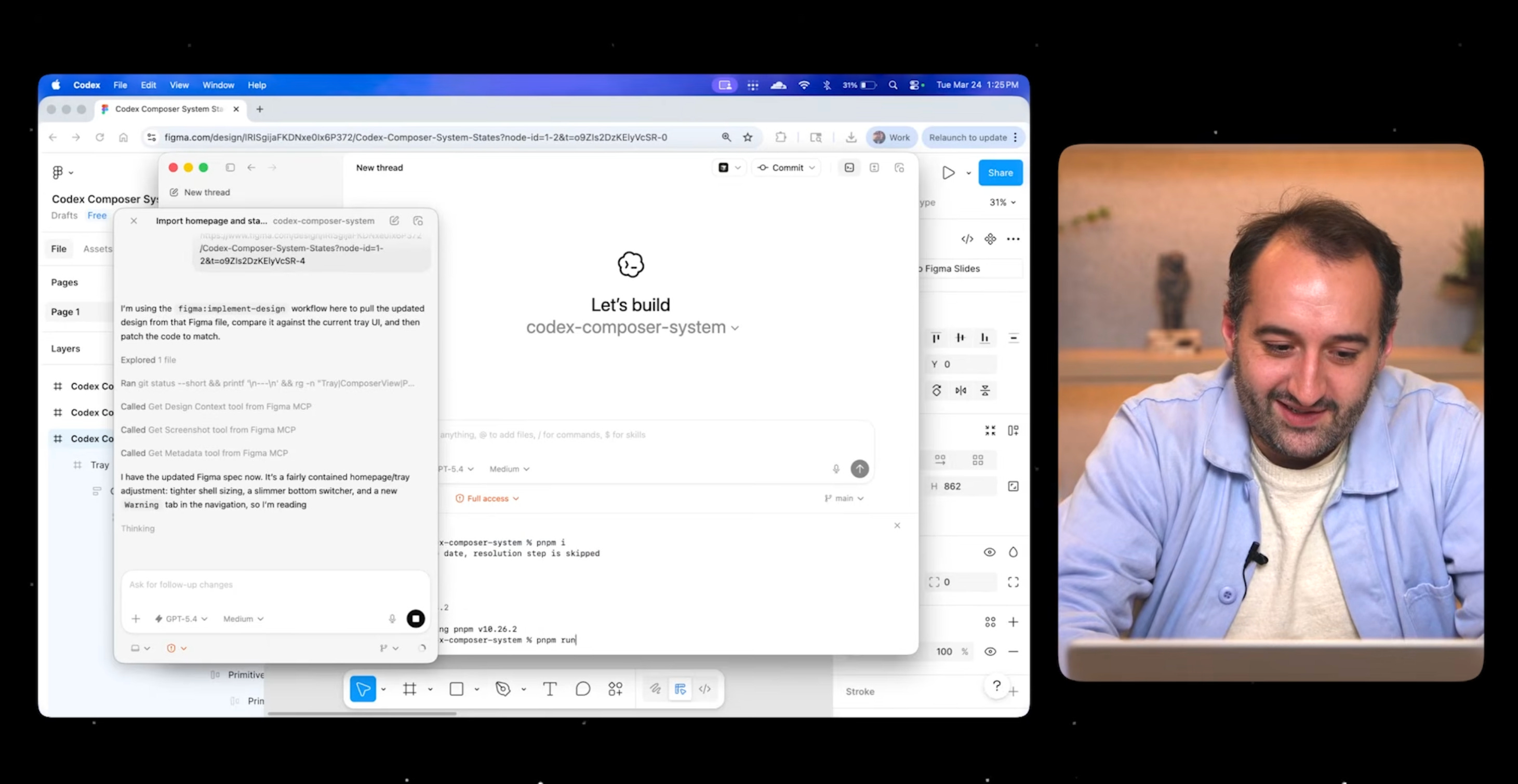Click the blue Share button
This screenshot has height=784, width=1518.
(1000, 172)
